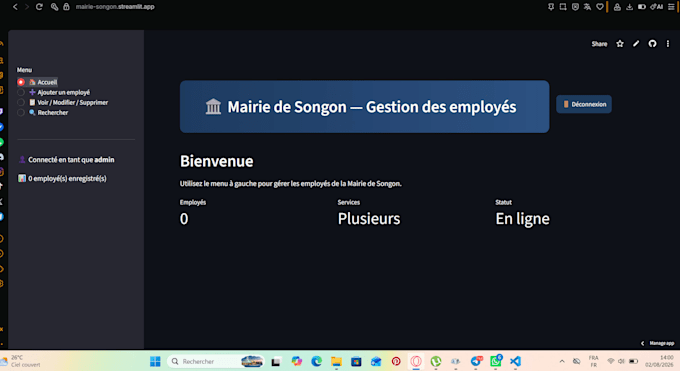
Task: Star the app with the star icon
Action: [620, 43]
